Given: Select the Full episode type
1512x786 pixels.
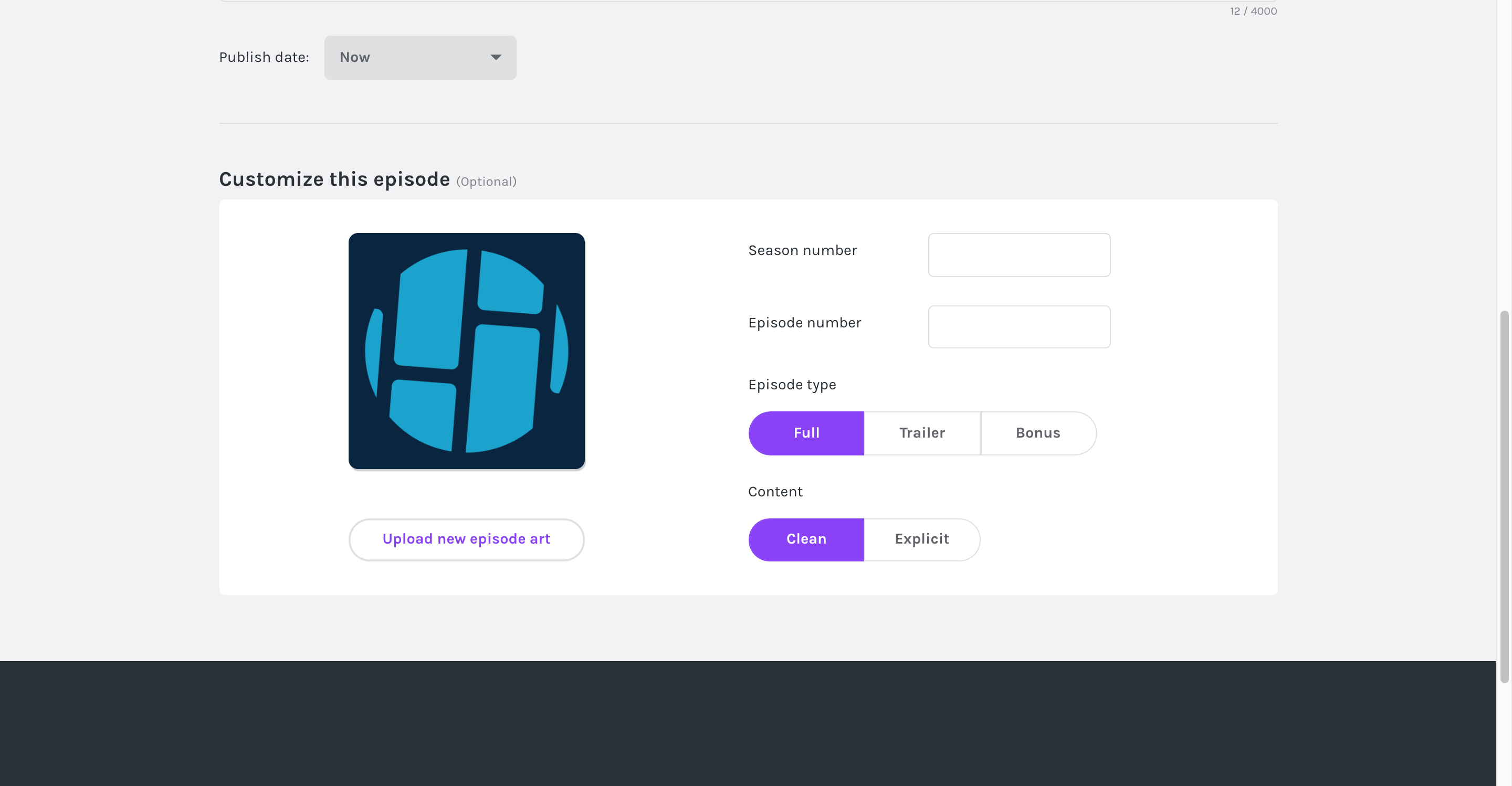Looking at the screenshot, I should pos(807,433).
